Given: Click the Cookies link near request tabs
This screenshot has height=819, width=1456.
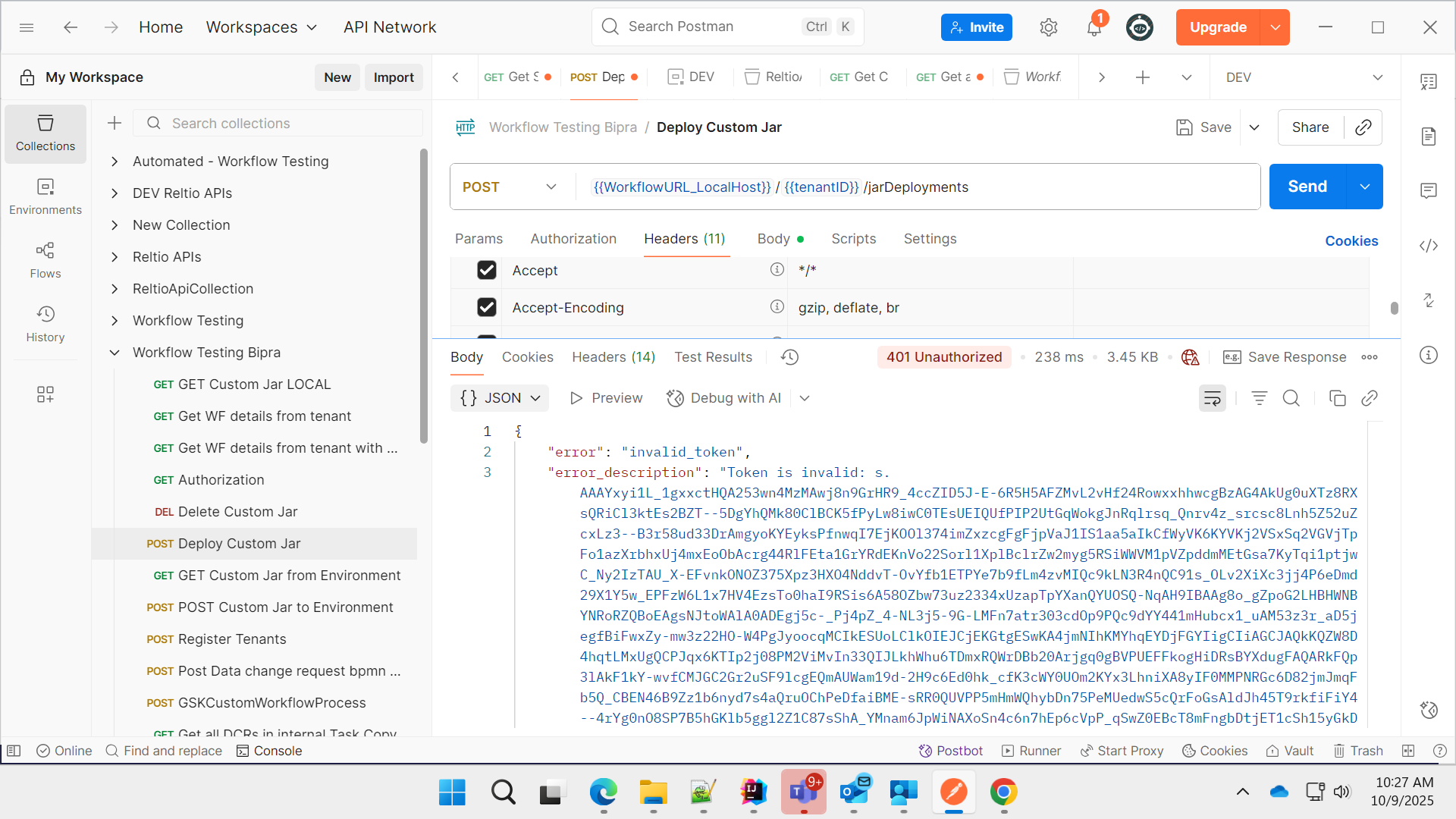Looking at the screenshot, I should (x=1351, y=241).
